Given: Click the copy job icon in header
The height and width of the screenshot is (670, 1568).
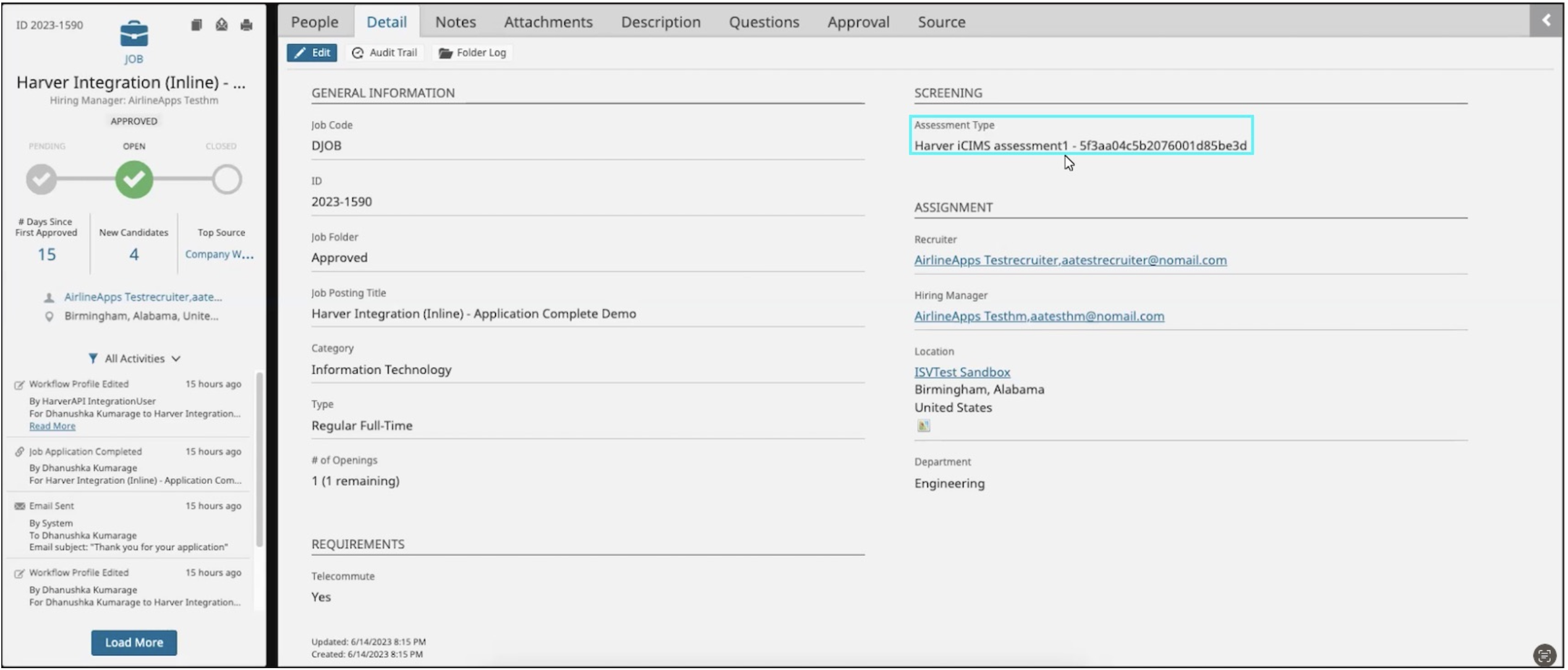Looking at the screenshot, I should coord(196,25).
